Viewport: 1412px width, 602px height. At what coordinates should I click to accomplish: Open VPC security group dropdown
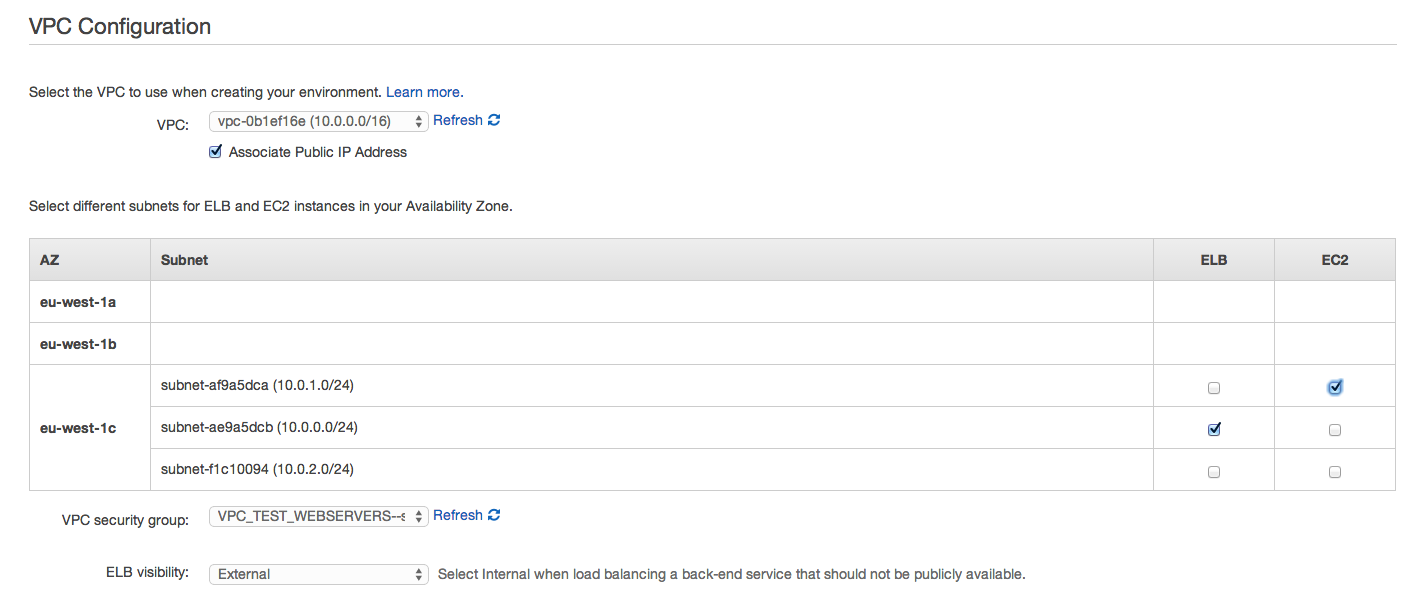pyautogui.click(x=318, y=516)
